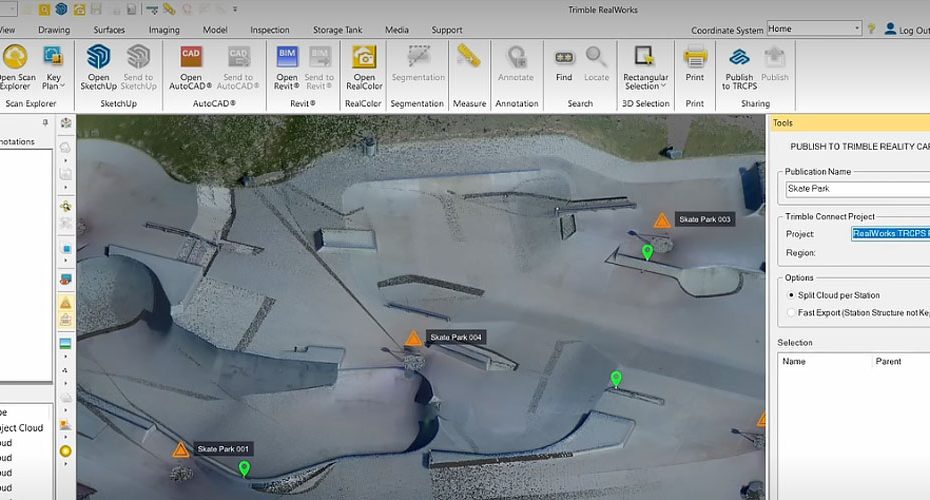Click the yellow circle icon in the vertical toolbar
Viewport: 930px width, 500px height.
coord(65,451)
